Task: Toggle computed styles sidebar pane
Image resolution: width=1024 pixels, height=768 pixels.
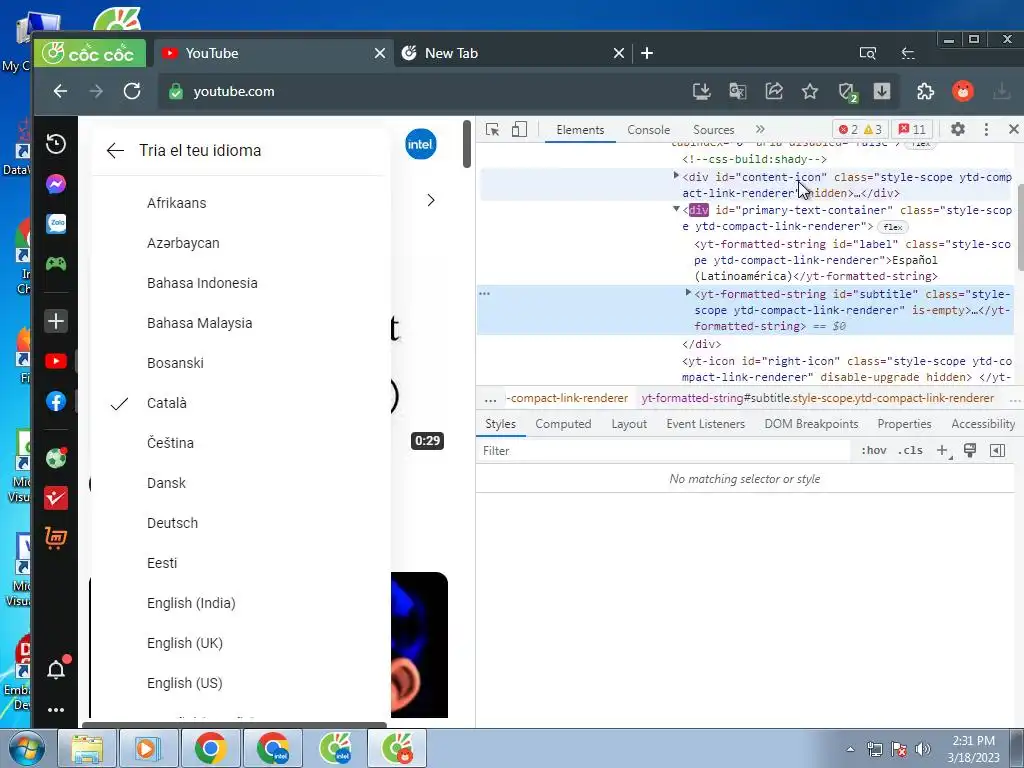Action: click(x=997, y=451)
